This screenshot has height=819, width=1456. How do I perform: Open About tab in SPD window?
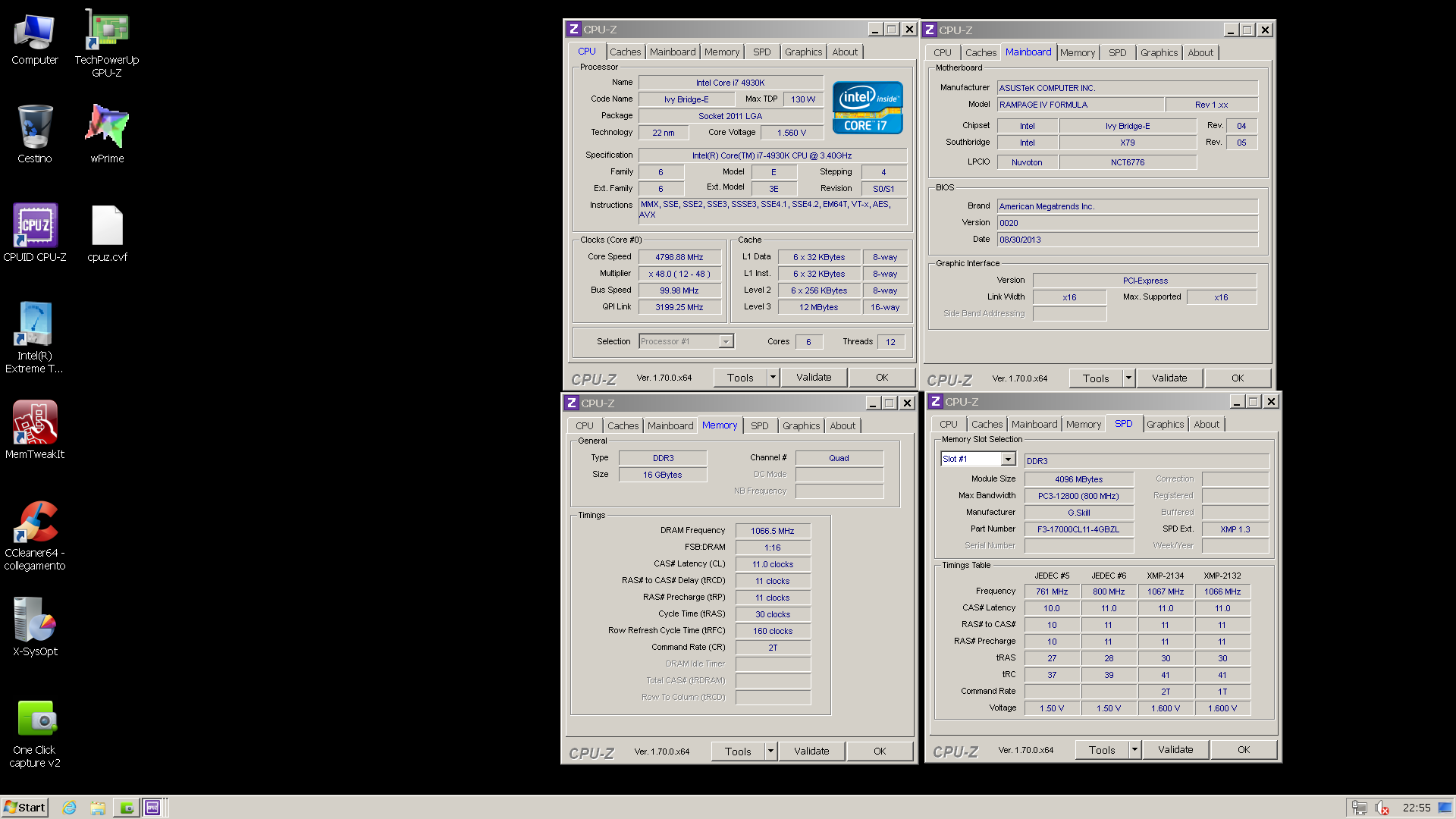click(1207, 424)
